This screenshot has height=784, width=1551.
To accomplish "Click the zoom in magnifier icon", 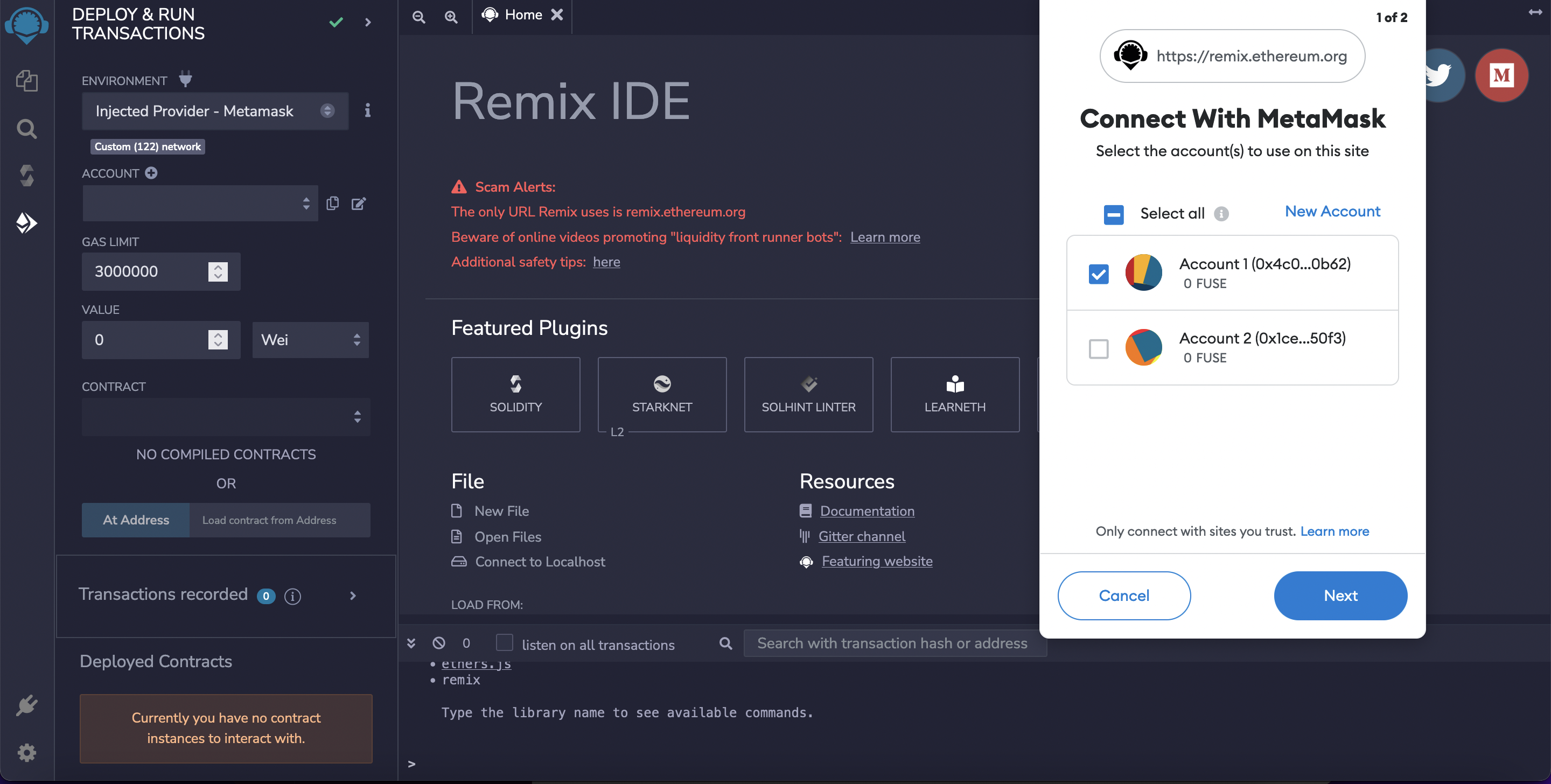I will tap(451, 17).
